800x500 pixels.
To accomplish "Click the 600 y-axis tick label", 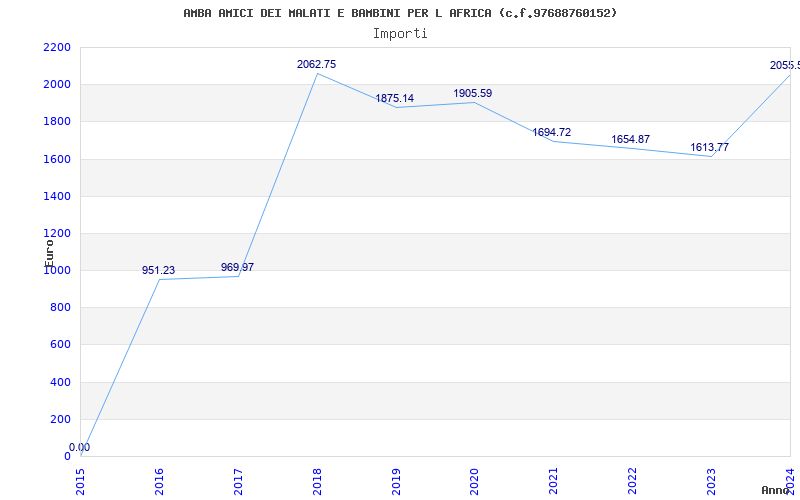I will [x=60, y=345].
